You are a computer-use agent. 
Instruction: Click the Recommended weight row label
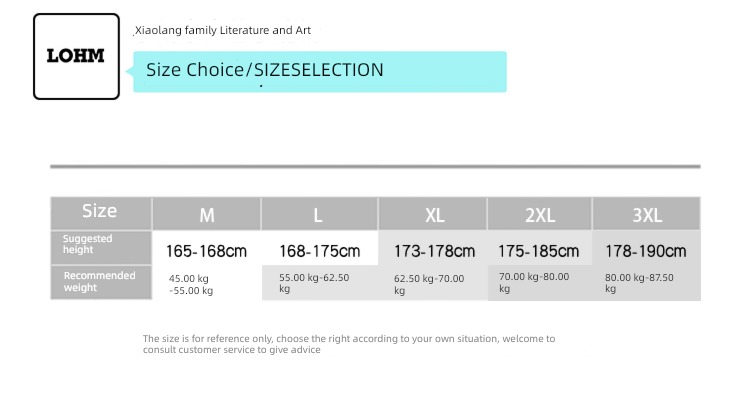101,282
